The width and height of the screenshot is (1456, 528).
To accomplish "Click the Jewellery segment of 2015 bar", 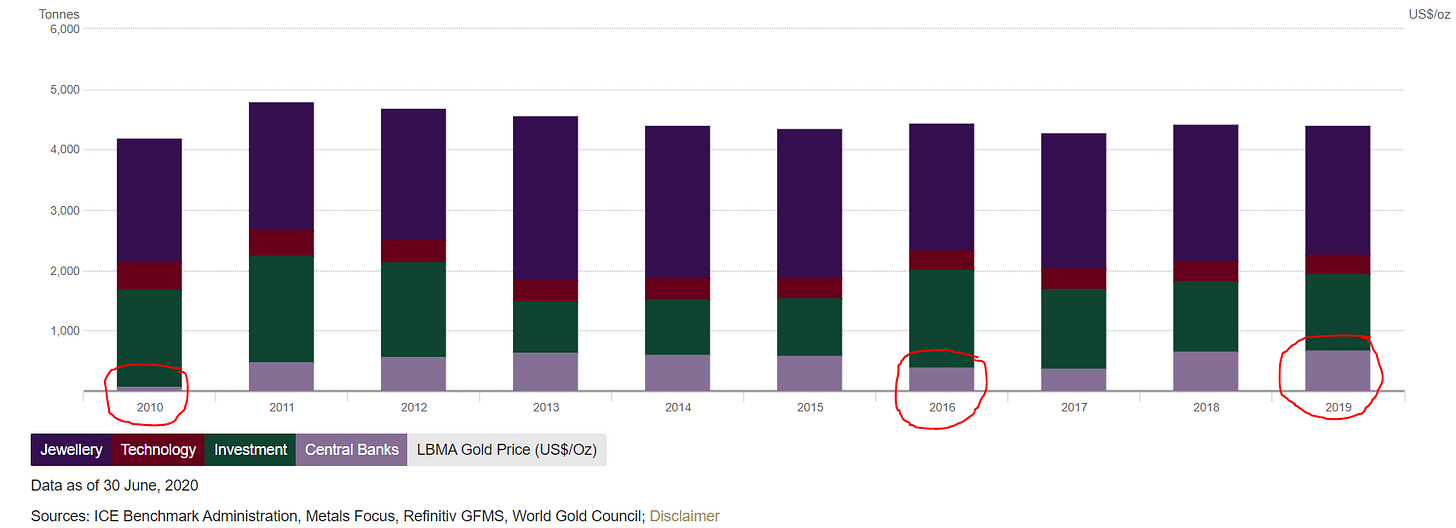I will 809,203.
